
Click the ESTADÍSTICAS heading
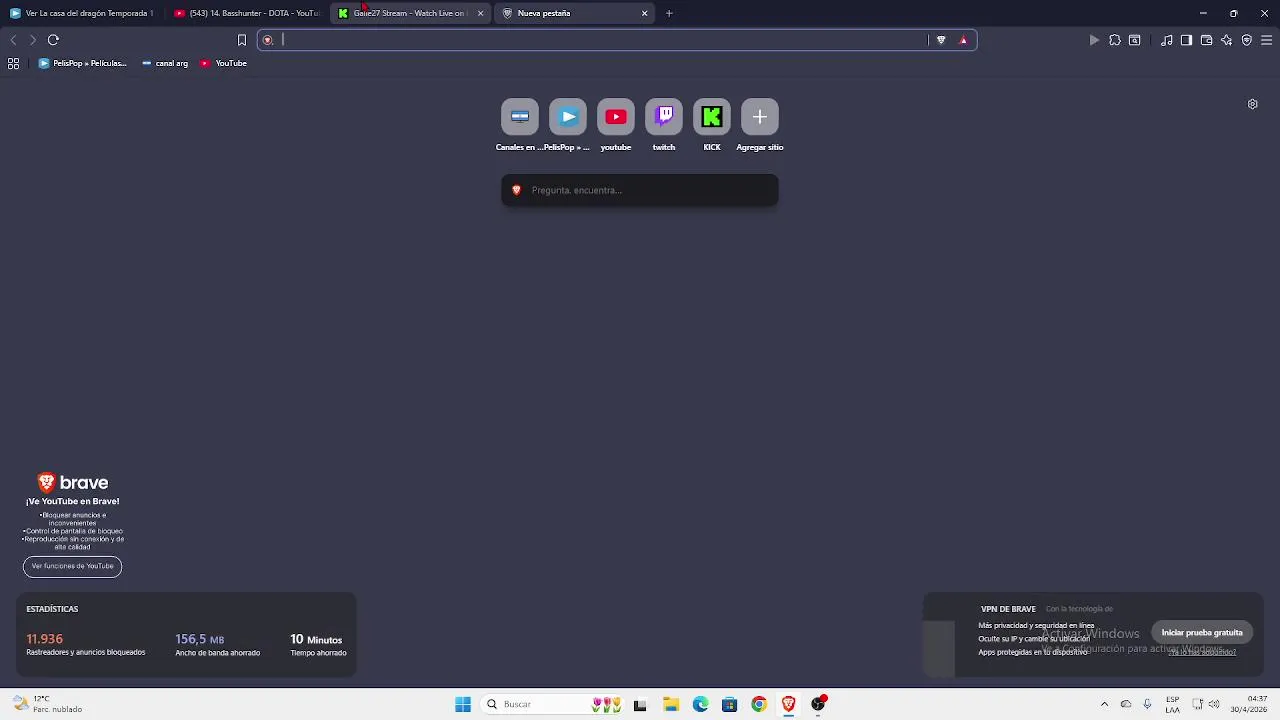click(52, 609)
